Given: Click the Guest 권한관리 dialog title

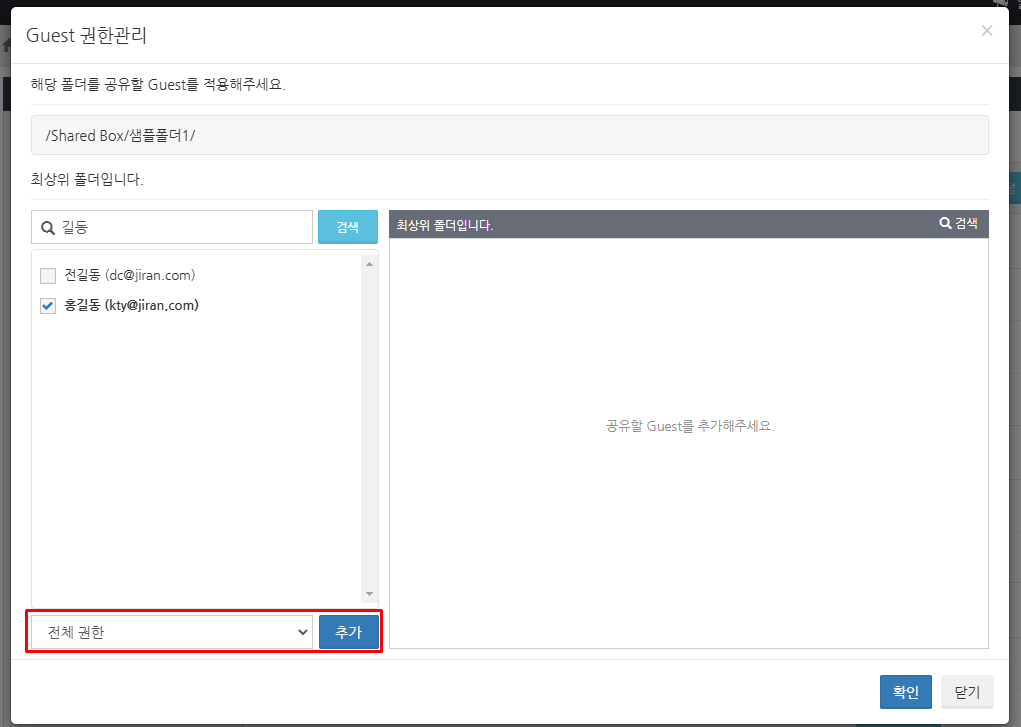Looking at the screenshot, I should click(x=87, y=36).
